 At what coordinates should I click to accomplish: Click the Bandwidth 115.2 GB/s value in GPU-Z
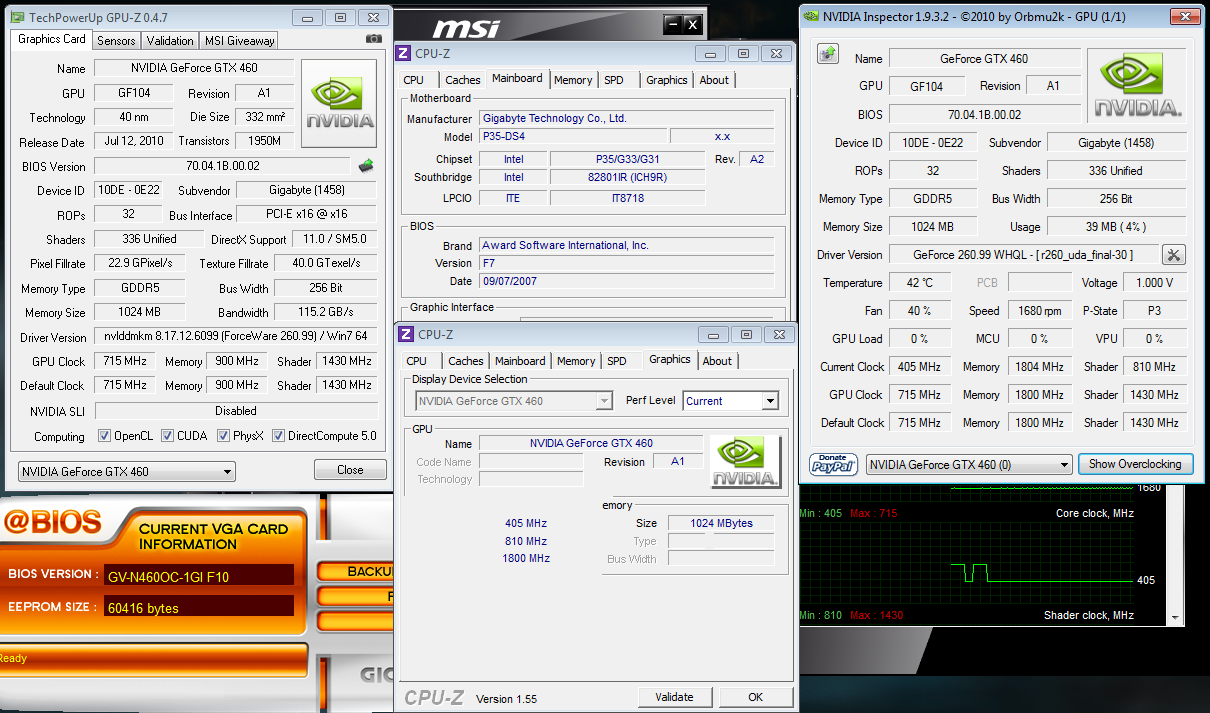[x=326, y=312]
